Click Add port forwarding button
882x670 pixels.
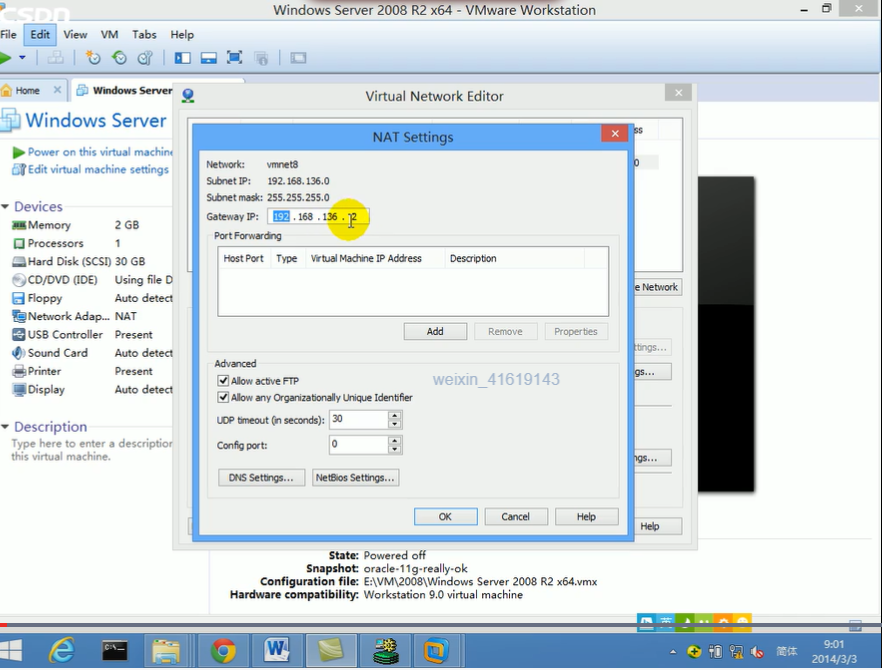point(435,331)
